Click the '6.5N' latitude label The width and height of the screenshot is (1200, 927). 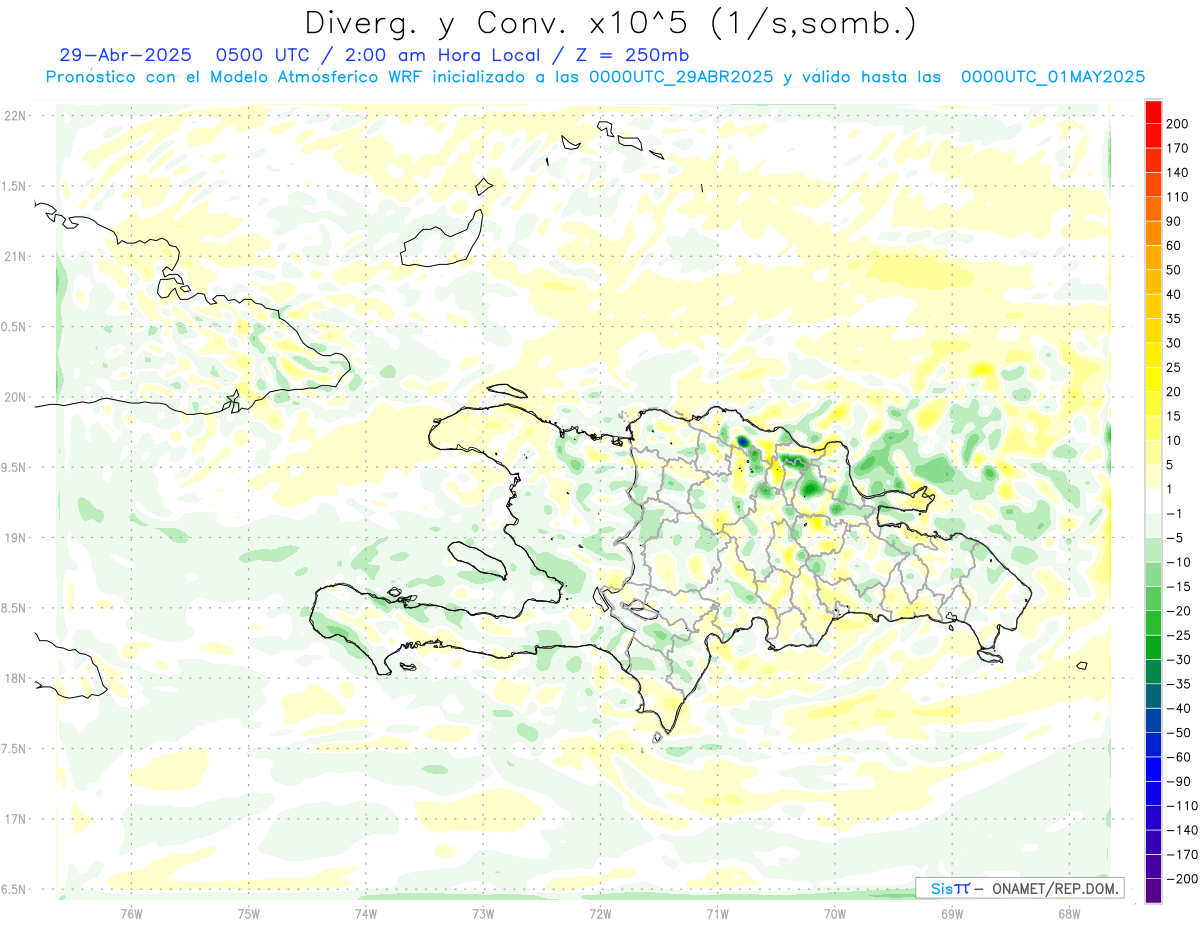click(14, 889)
